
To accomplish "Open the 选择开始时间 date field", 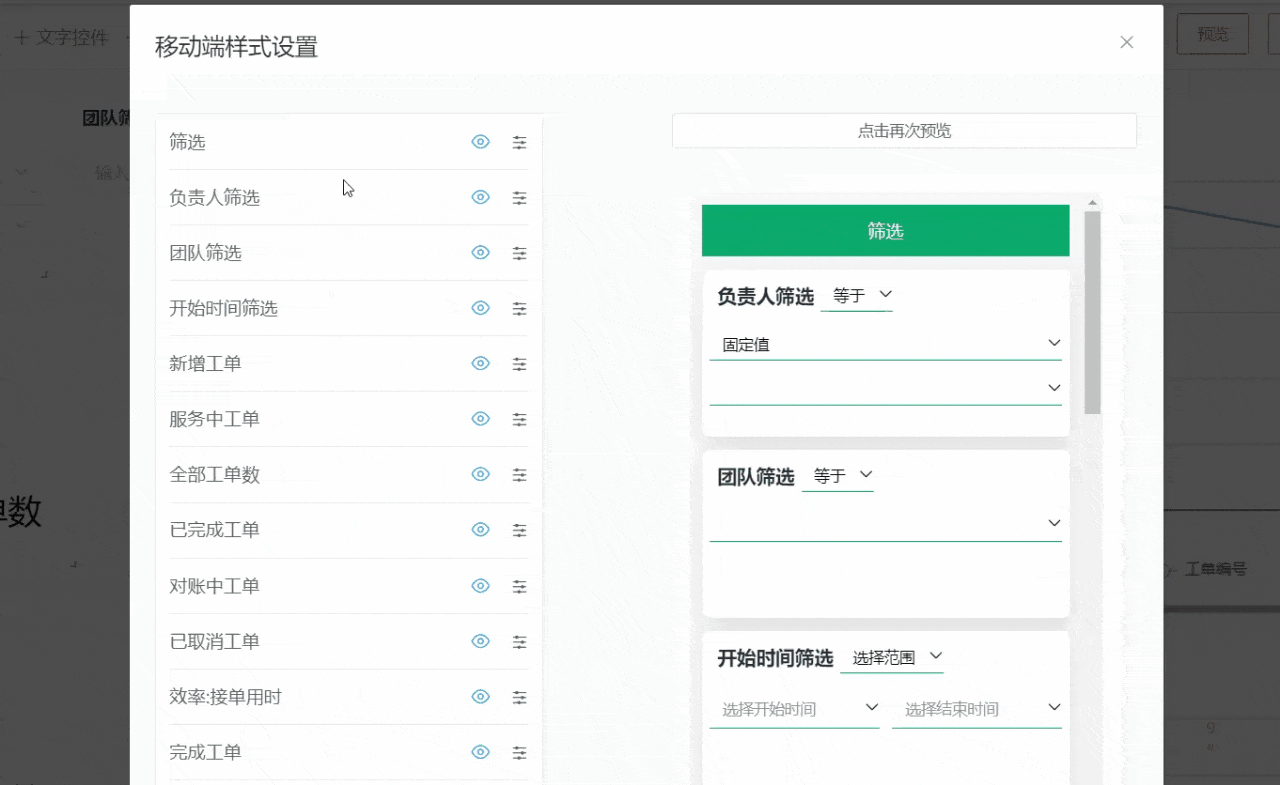I will (x=795, y=709).
